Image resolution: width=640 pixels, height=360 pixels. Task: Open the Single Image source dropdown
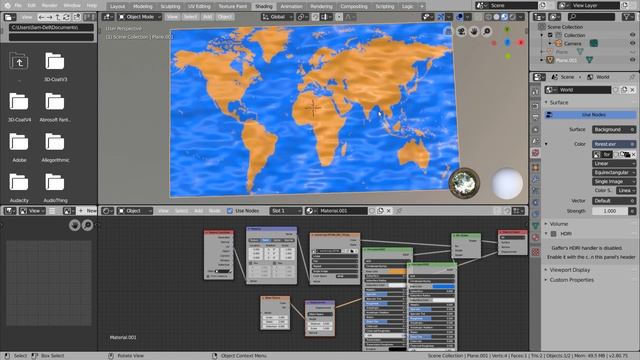point(614,181)
